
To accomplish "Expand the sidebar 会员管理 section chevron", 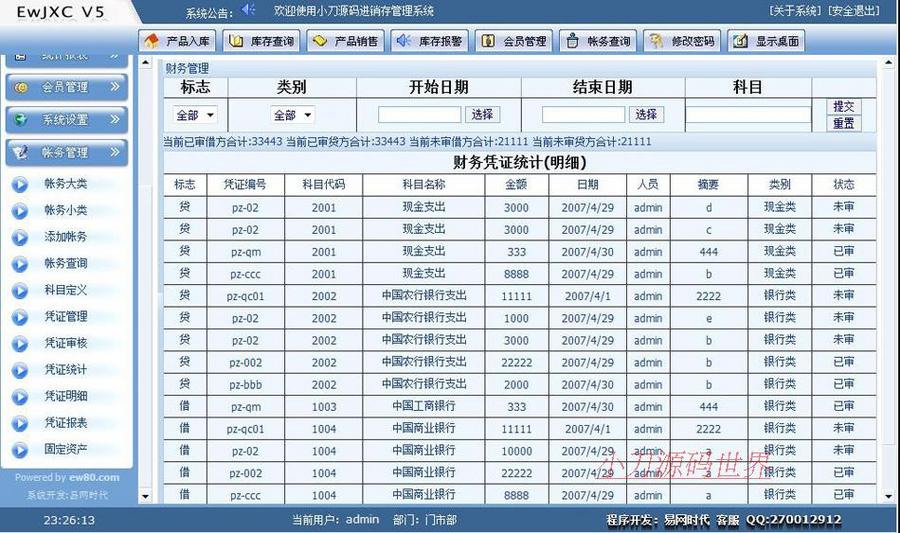I will (x=115, y=87).
